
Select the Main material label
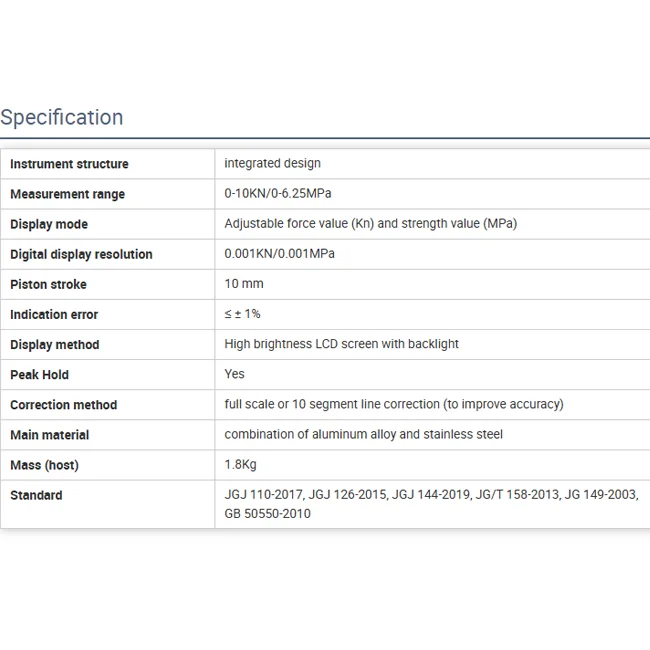point(49,435)
